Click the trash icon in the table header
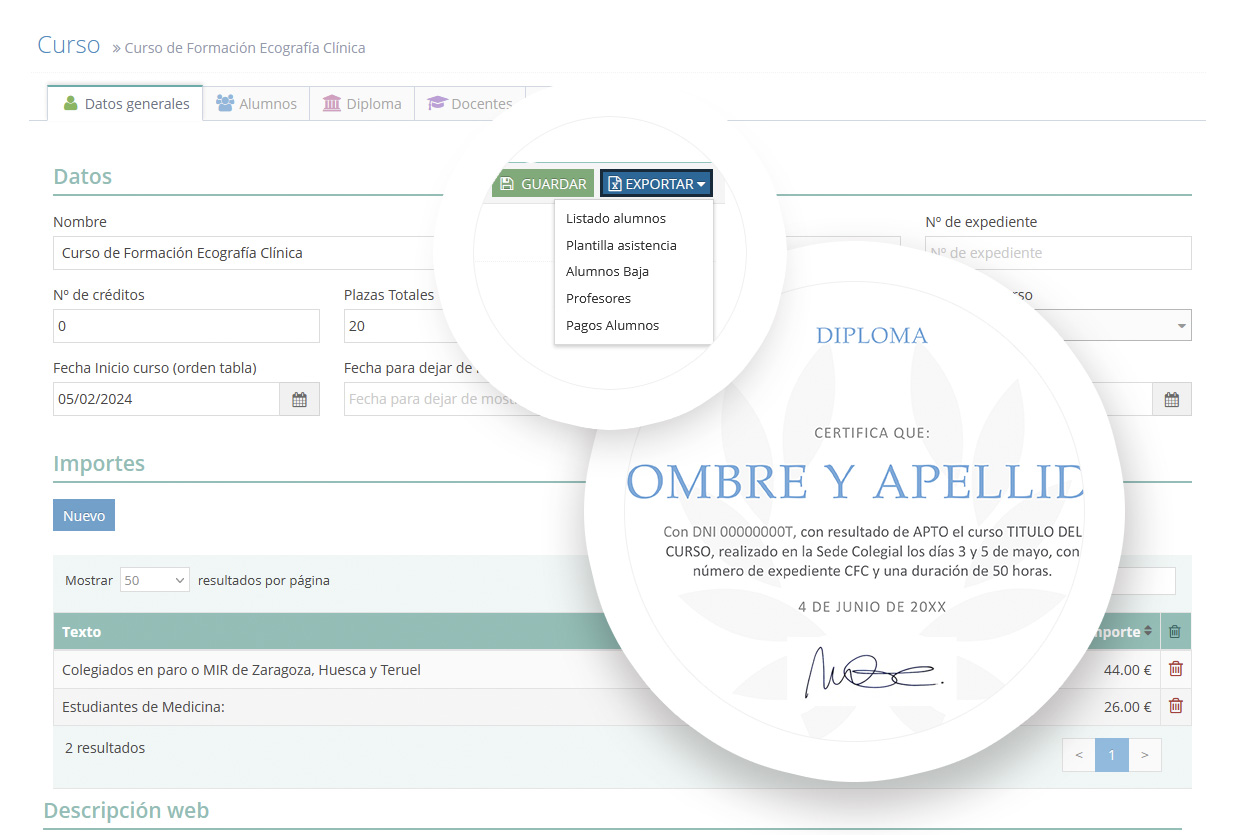Image resolution: width=1248 pixels, height=835 pixels. 1175,632
